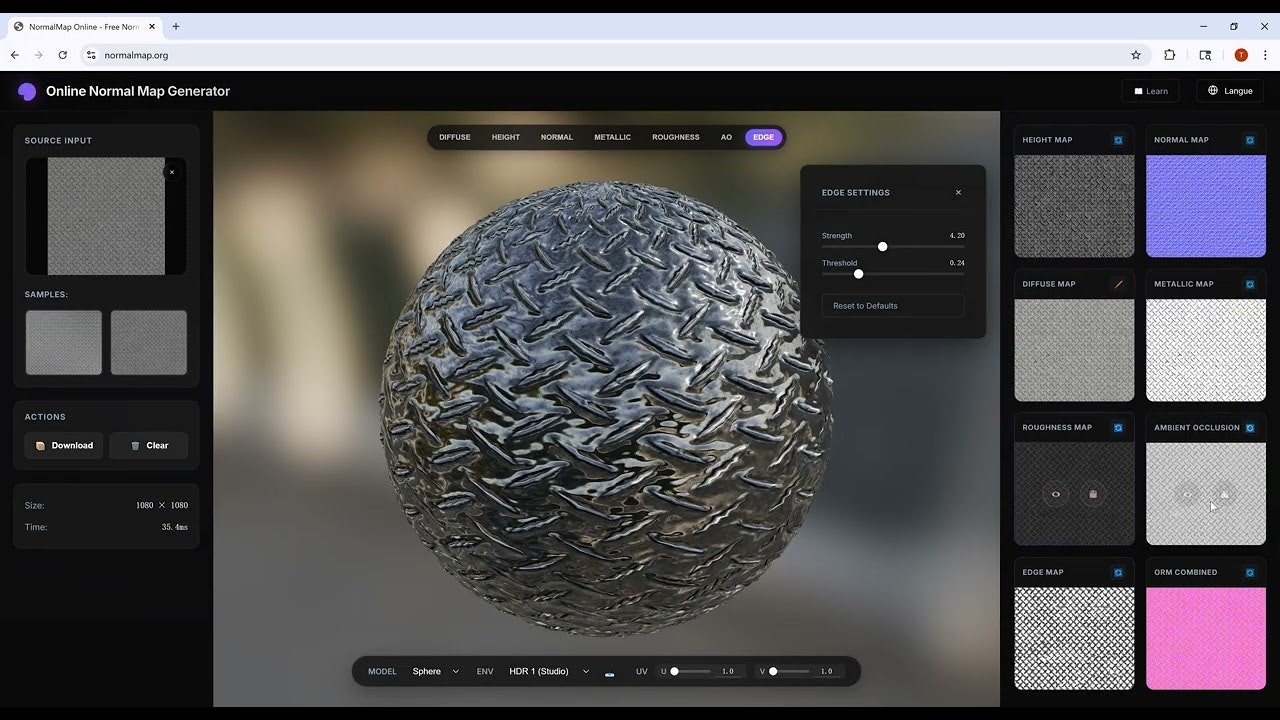
Task: Click the UV U tiling slider handle
Action: tap(674, 672)
